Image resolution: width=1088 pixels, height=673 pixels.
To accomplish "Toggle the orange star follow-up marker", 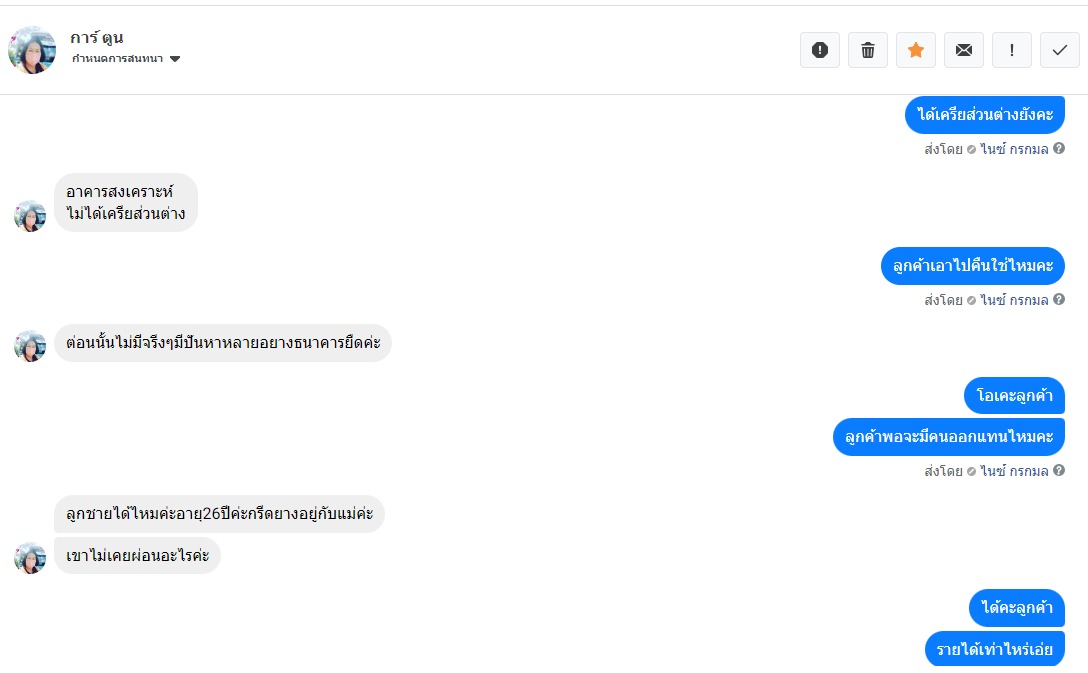I will point(916,50).
